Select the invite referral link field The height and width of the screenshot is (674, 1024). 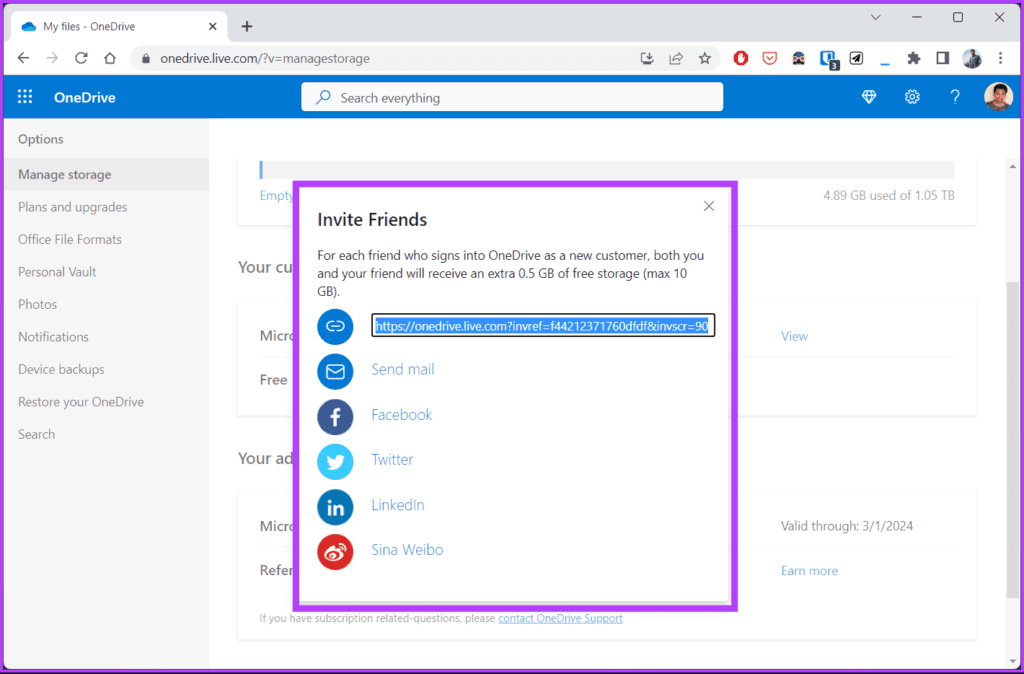(543, 325)
